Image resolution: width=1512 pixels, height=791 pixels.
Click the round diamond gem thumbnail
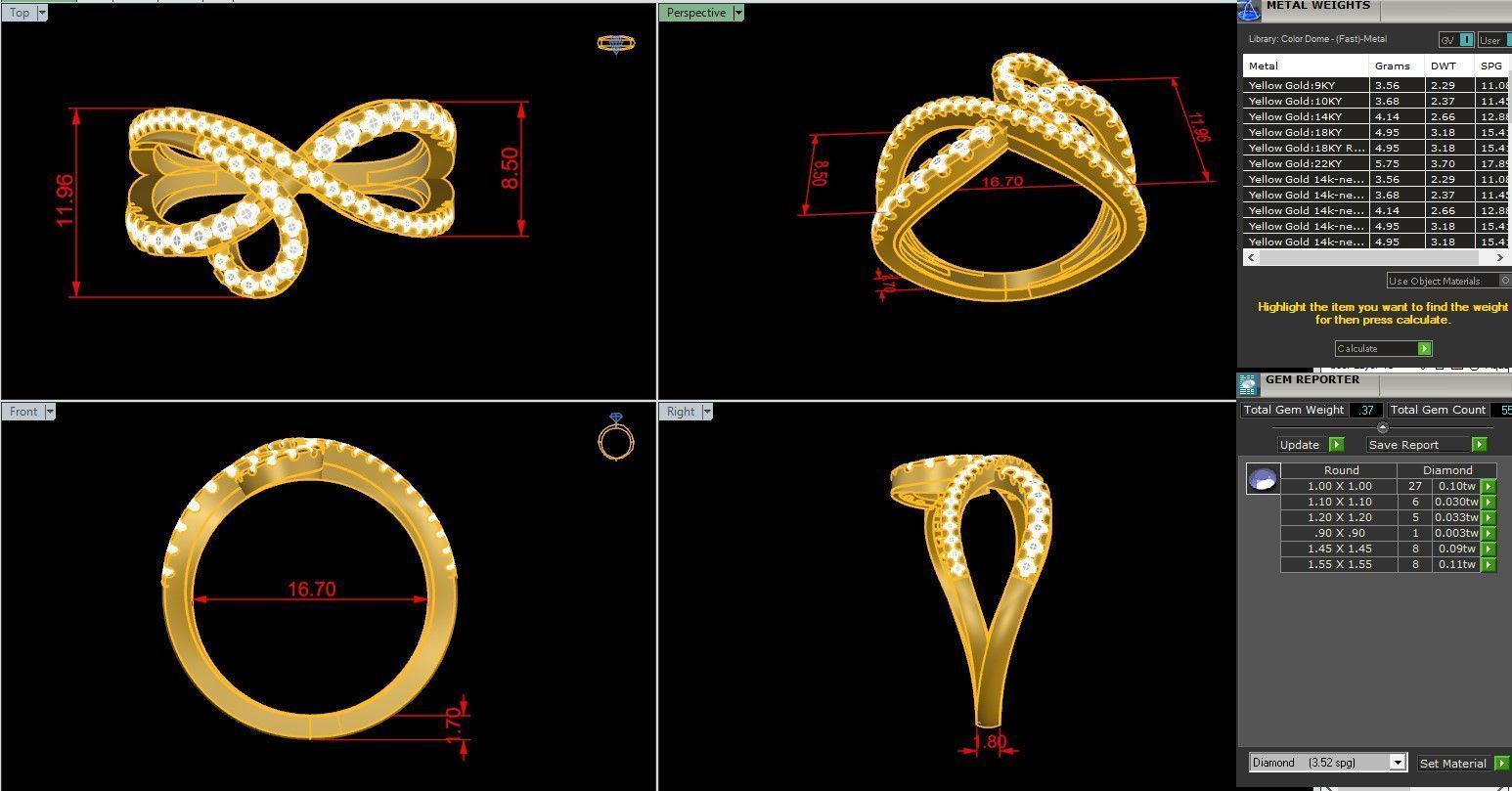tap(1263, 479)
